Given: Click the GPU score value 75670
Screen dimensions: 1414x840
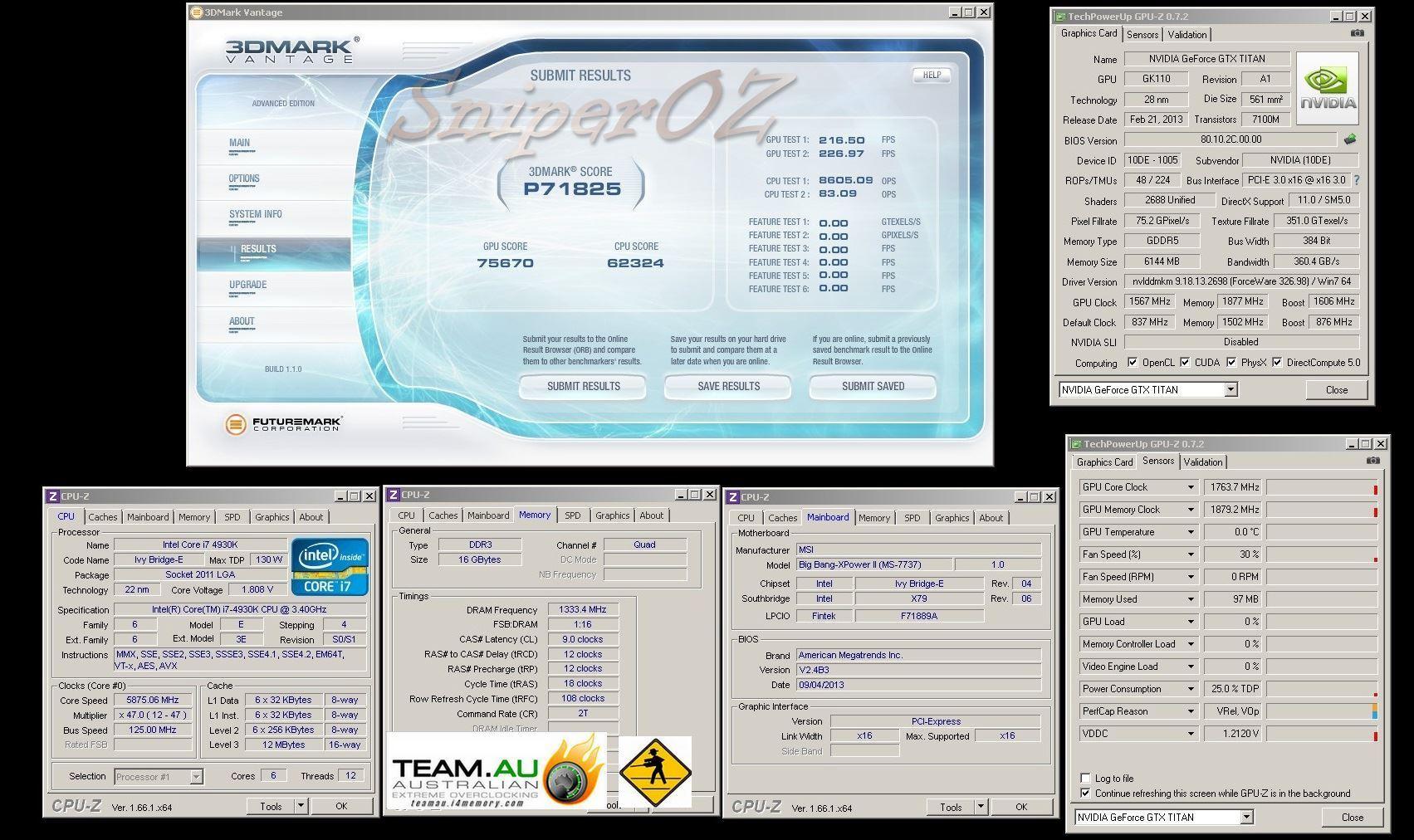Looking at the screenshot, I should (506, 263).
